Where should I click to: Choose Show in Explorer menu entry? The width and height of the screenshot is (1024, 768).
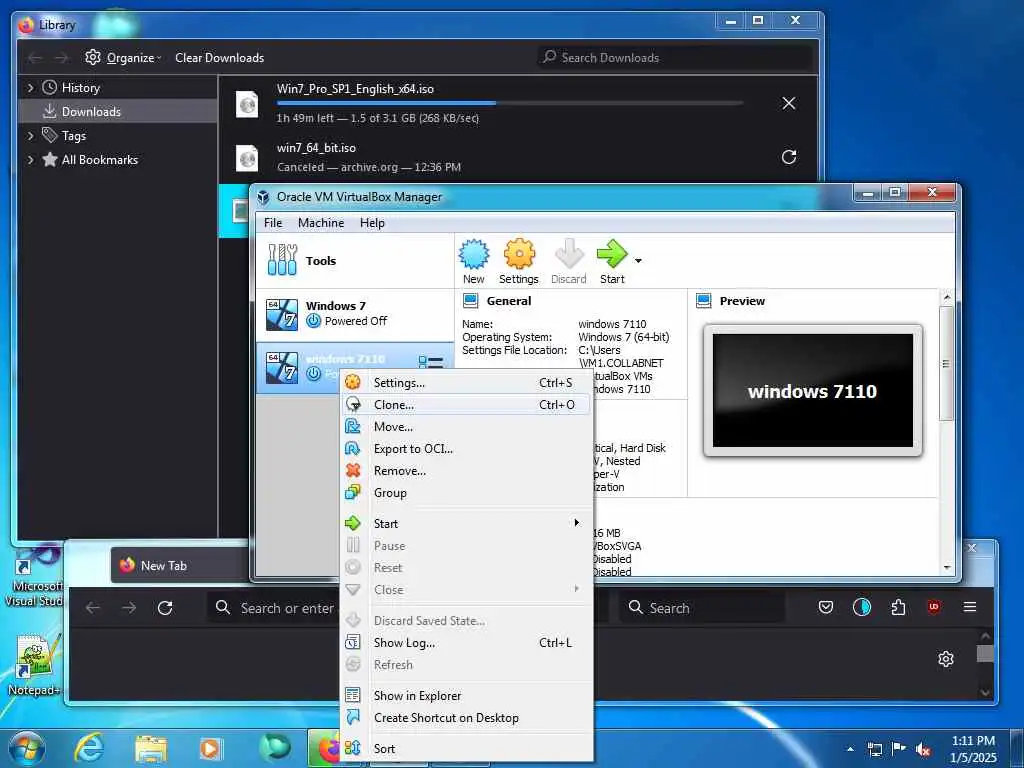pos(466,696)
